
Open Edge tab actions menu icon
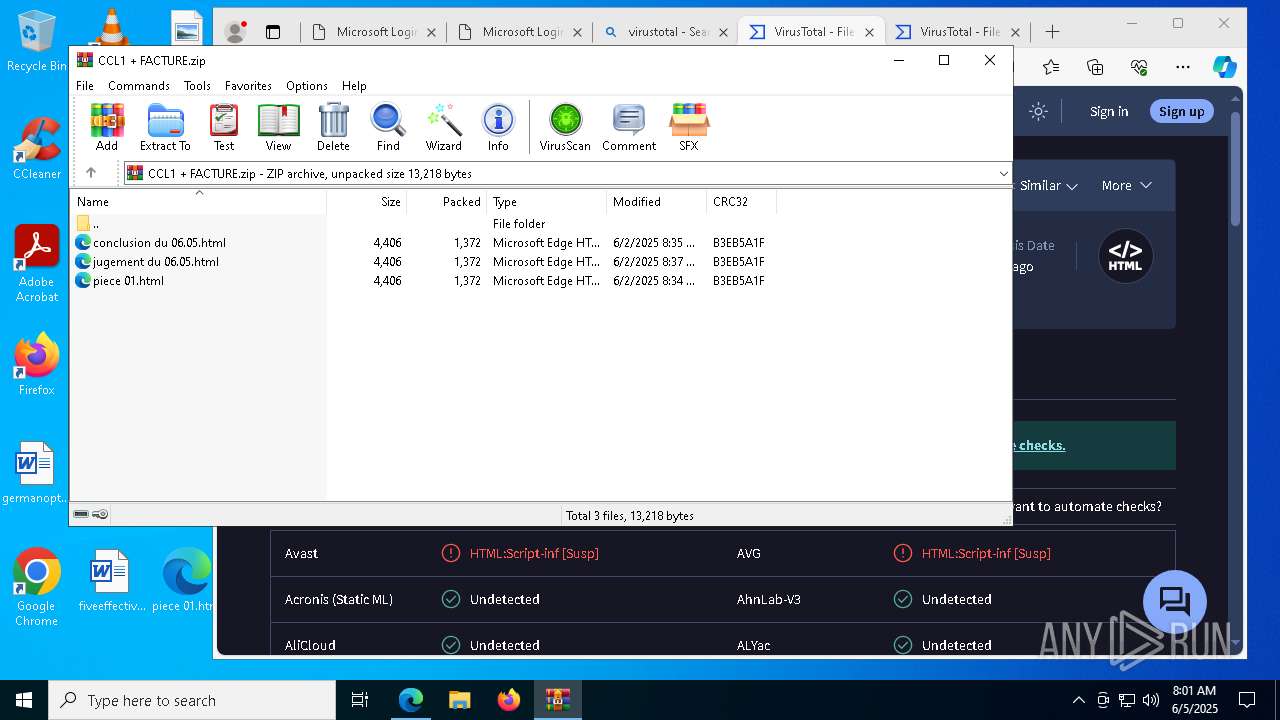point(273,32)
